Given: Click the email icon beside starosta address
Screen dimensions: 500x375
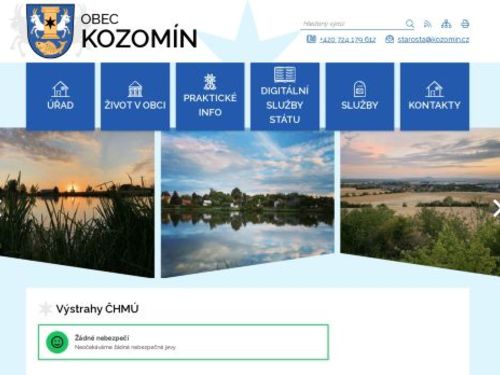Looking at the screenshot, I should (389, 39).
